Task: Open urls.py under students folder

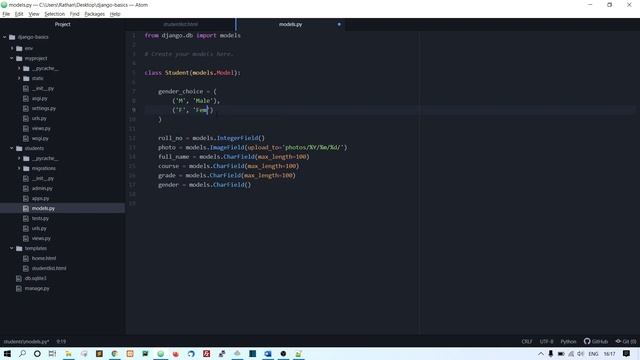Action: [39, 228]
